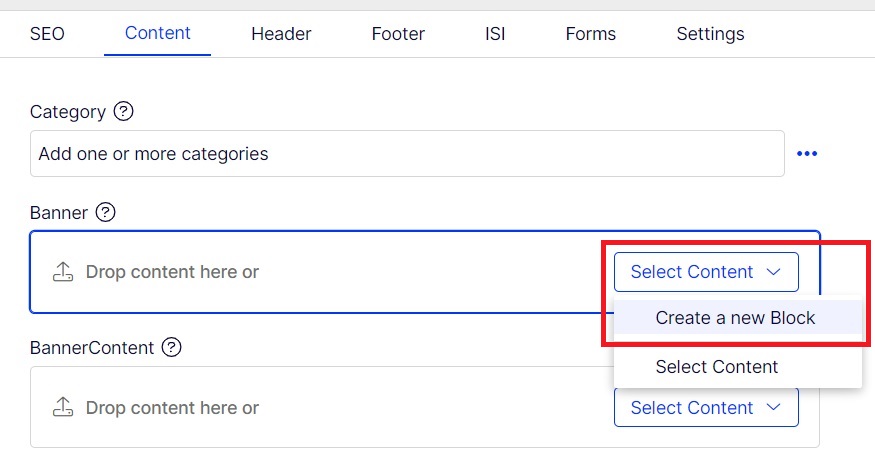Screen dimensions: 875x460
Task: Click the Add one or more categories field
Action: pyautogui.click(x=407, y=154)
